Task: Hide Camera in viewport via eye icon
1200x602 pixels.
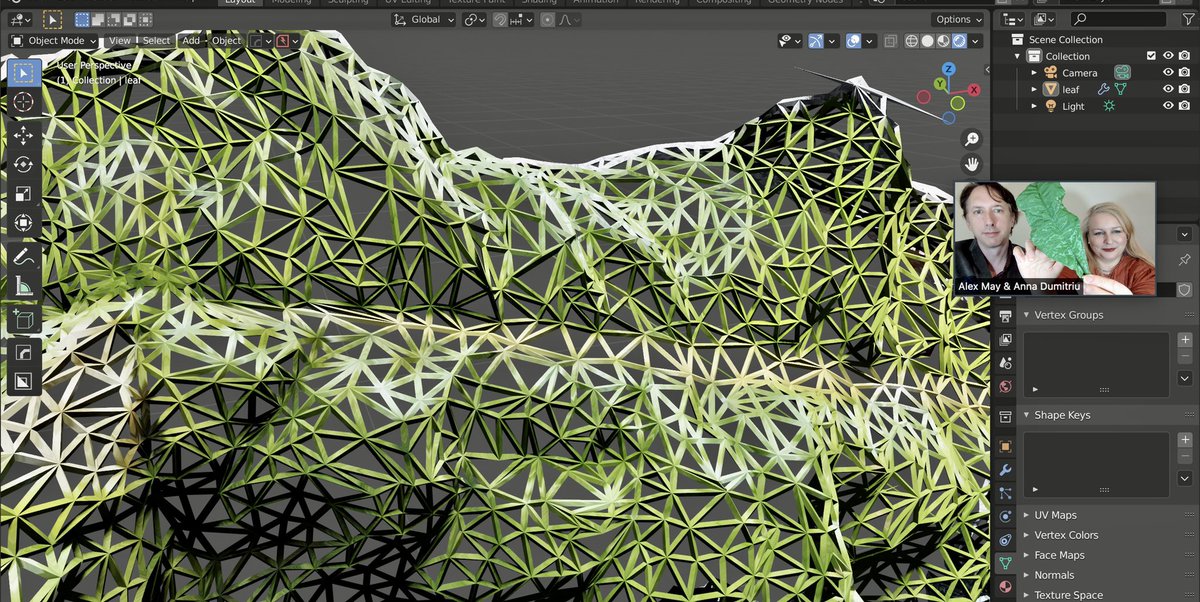Action: (x=1168, y=72)
